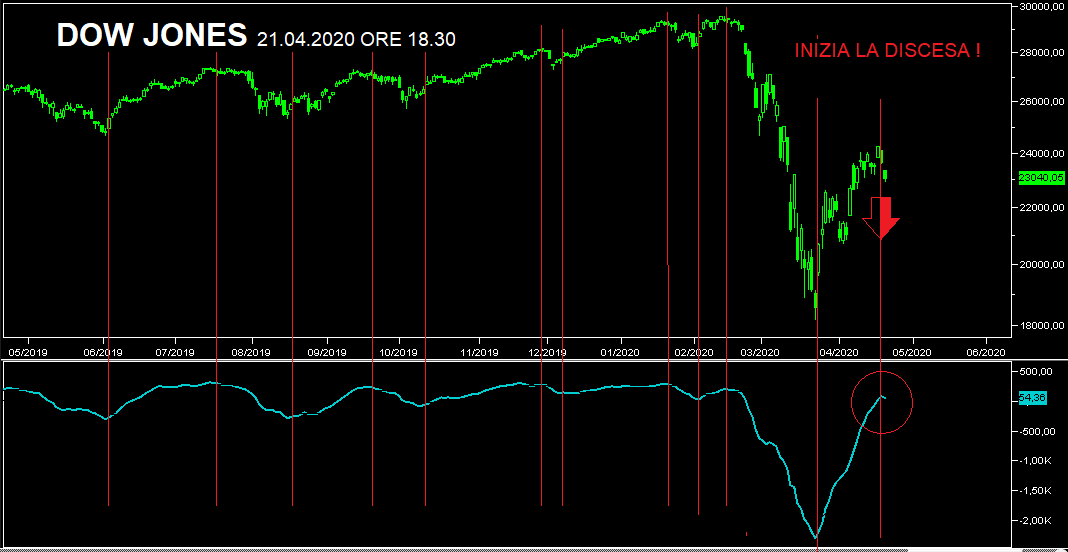Click the 22000,00 price axis label
Screen dimensions: 1068x552
click(1041, 207)
